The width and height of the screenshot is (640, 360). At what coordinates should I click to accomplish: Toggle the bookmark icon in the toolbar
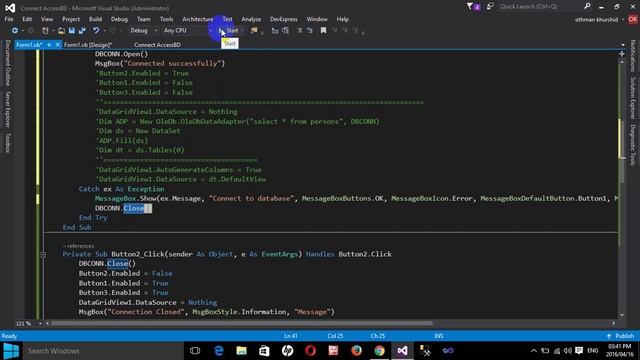[x=323, y=31]
